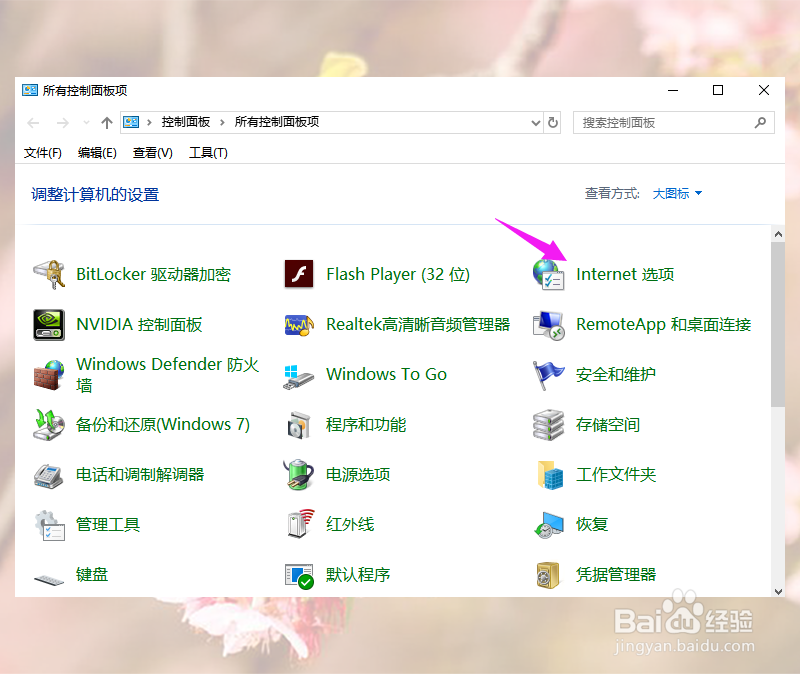
Task: Open 默认程序 settings
Action: (x=357, y=574)
